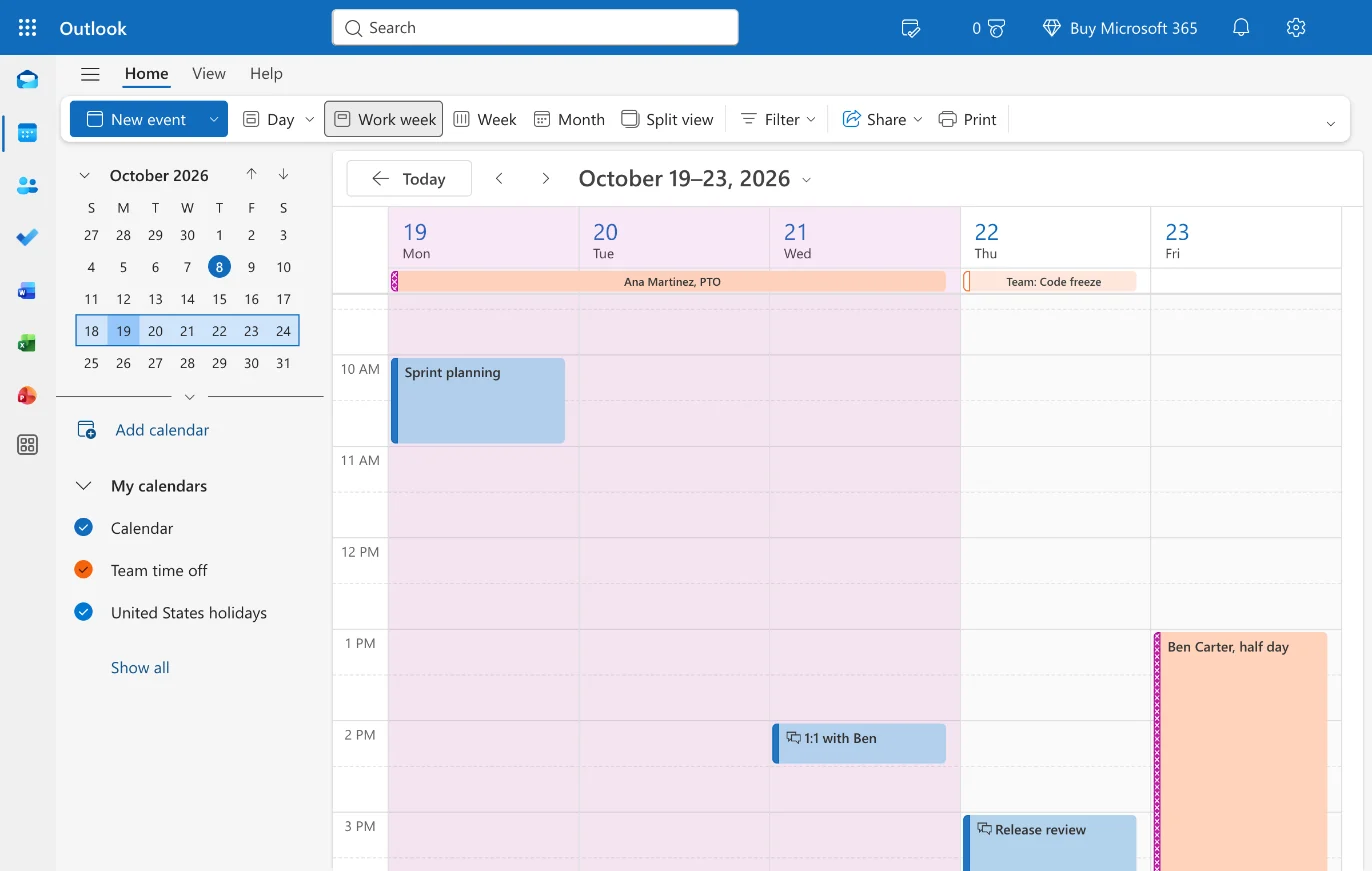Enable Split view
Screen dimensions: 1372x871
667,119
